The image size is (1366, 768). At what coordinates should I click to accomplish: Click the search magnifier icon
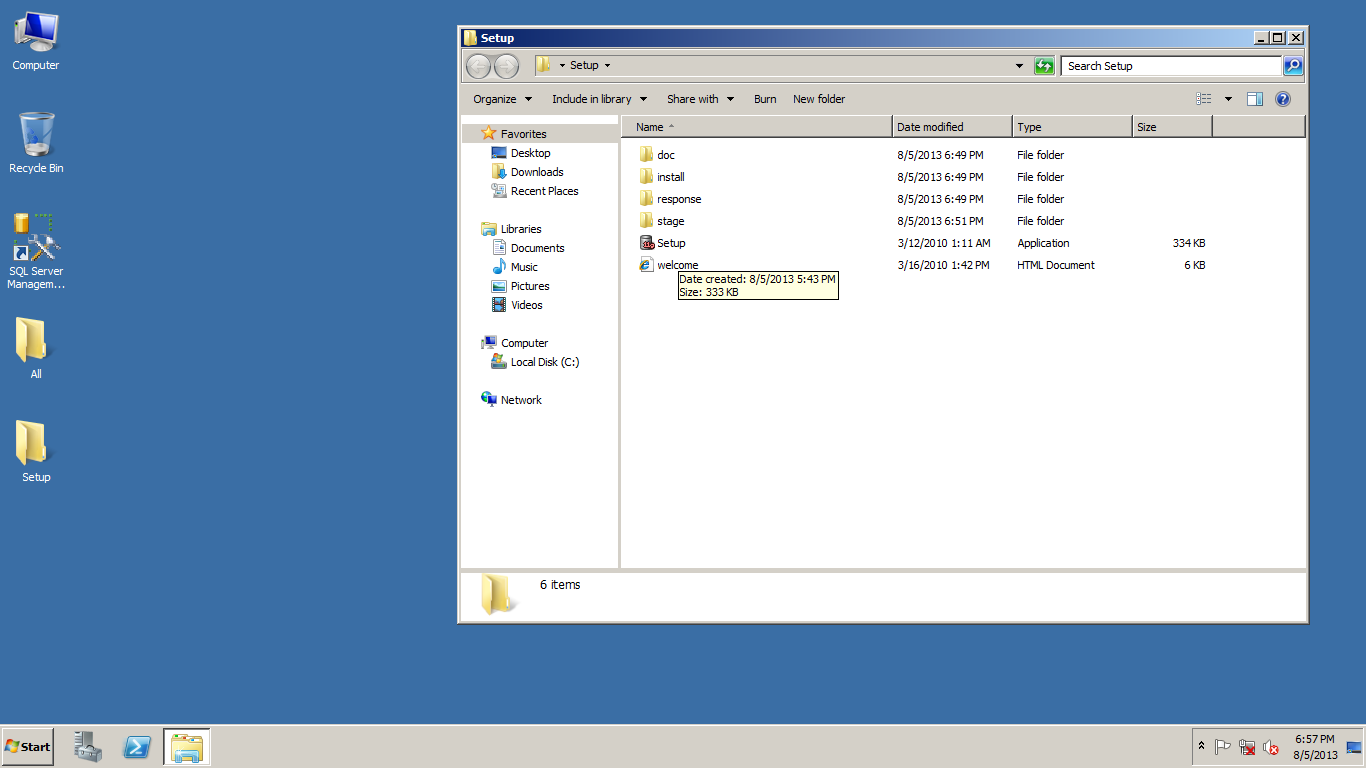click(x=1293, y=66)
